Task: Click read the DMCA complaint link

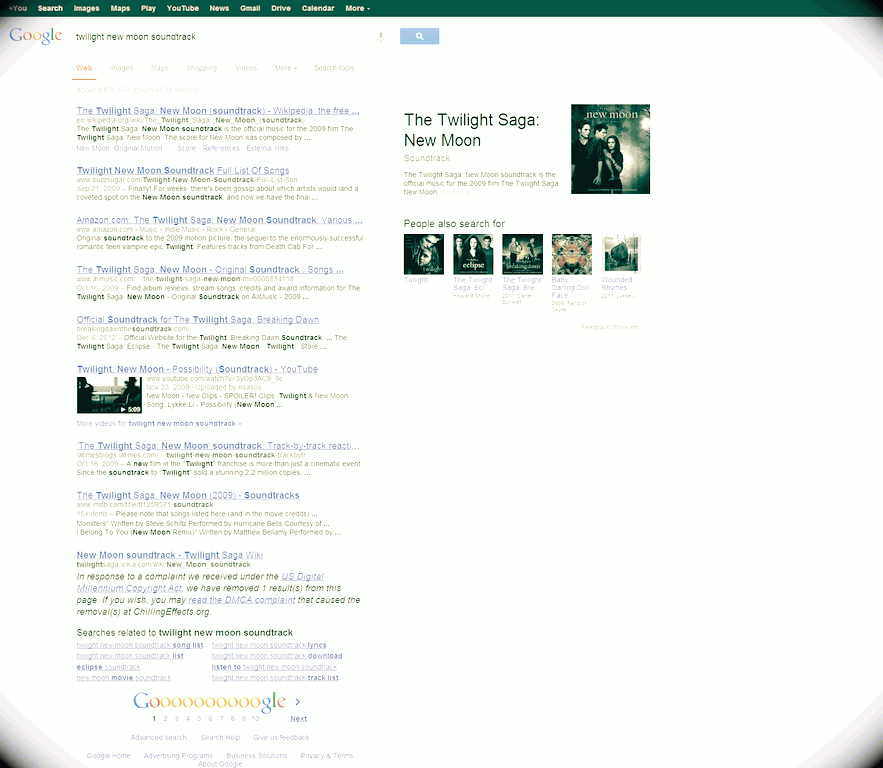Action: coord(242,600)
